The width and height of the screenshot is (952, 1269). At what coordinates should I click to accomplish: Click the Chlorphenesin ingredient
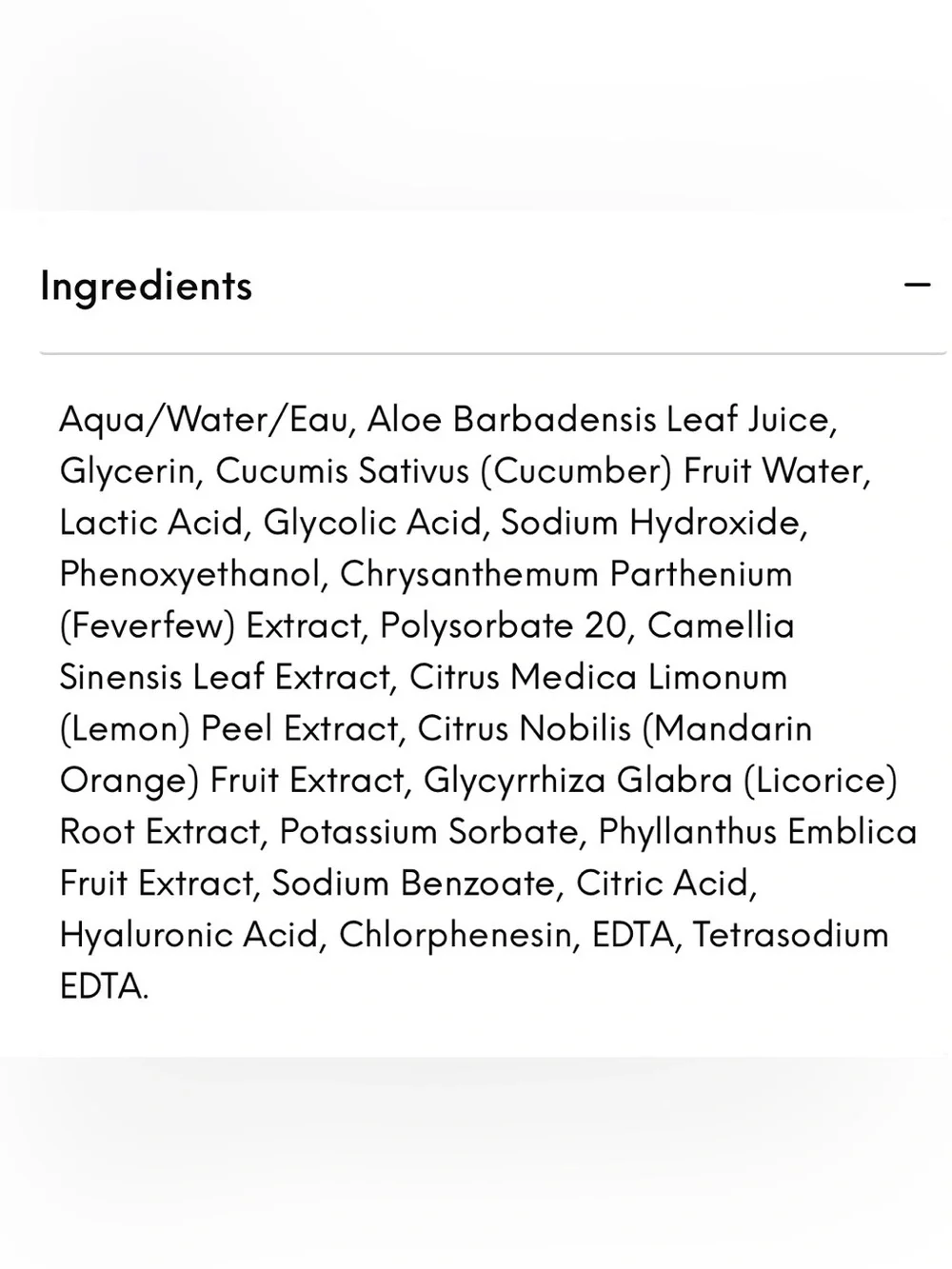[455, 934]
